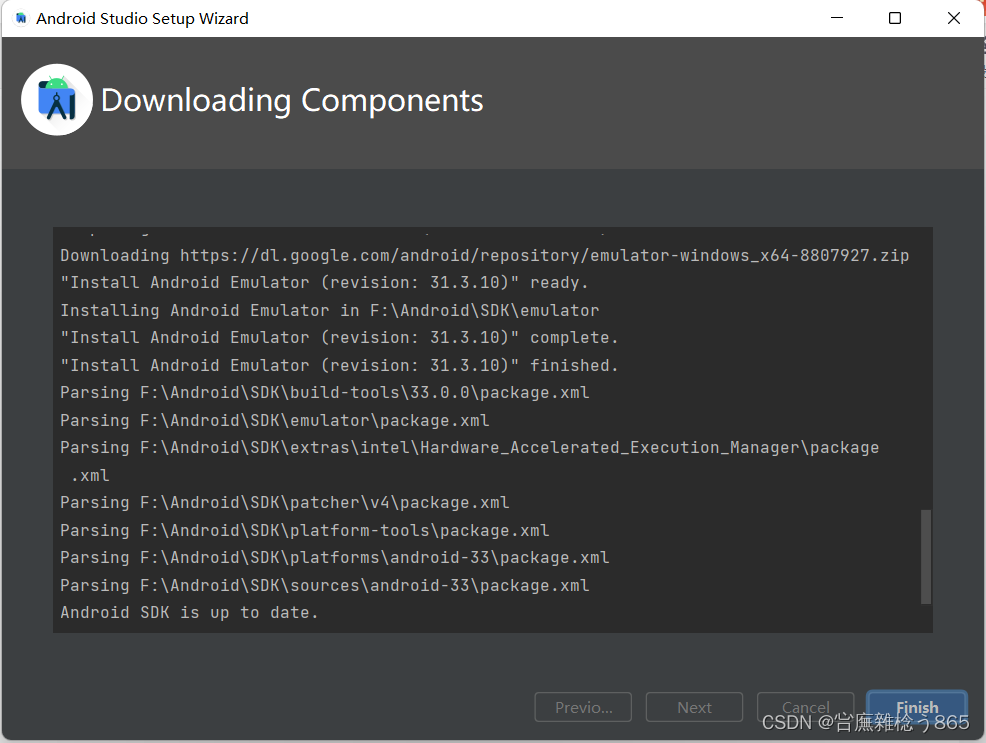
Task: Click the 'Android SDK is up to date' line
Action: tap(188, 612)
